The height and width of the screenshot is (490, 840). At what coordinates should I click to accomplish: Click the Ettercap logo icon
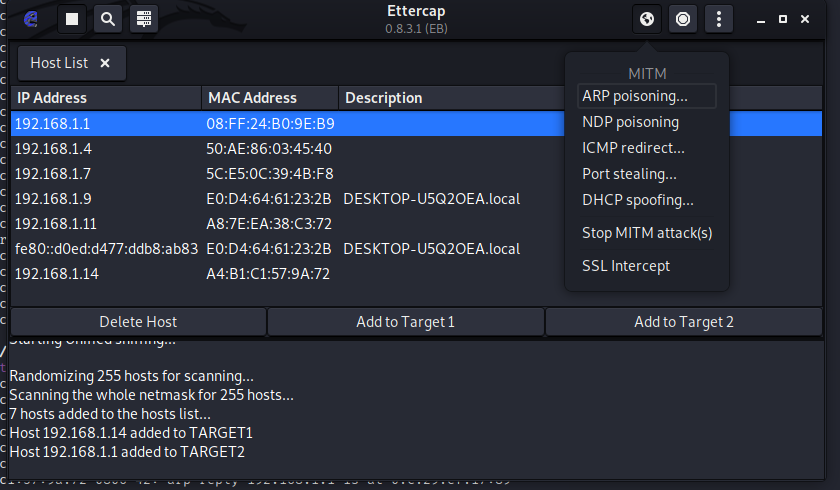click(x=30, y=18)
